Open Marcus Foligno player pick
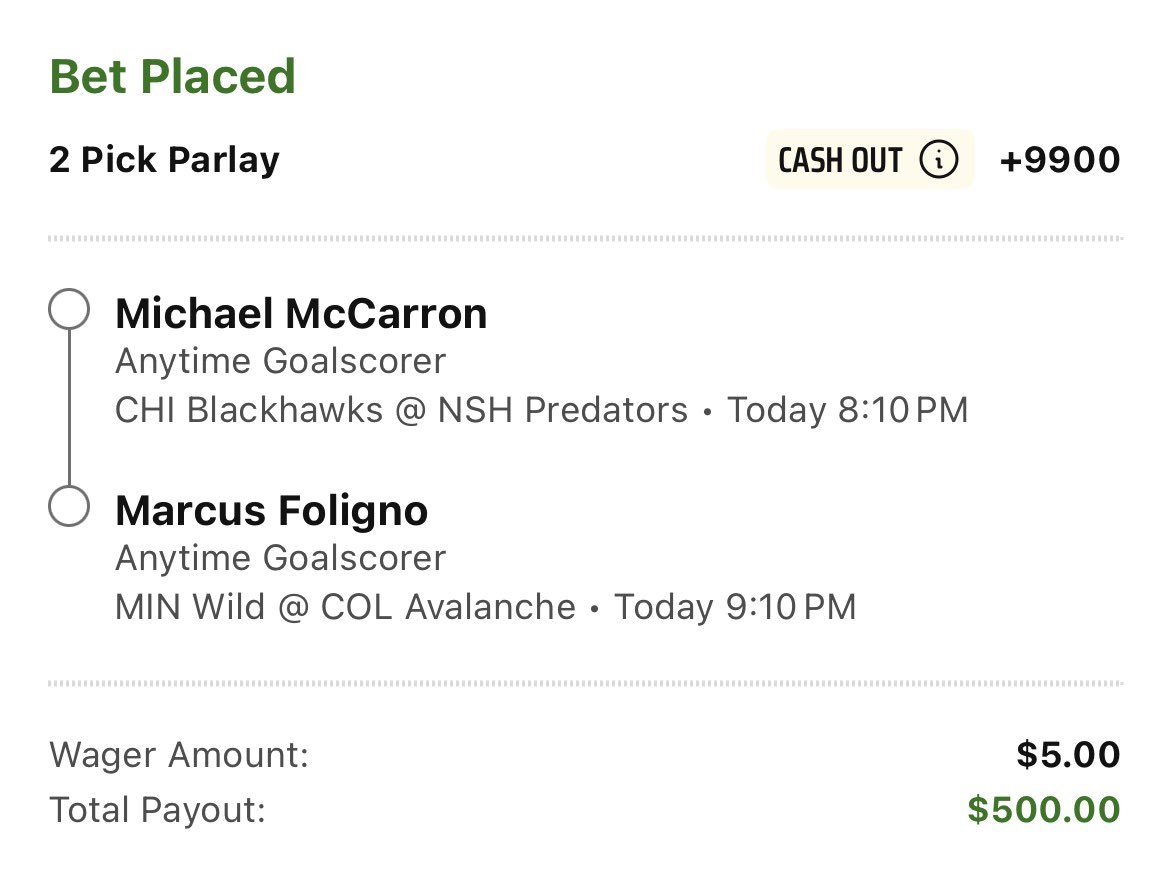1170x874 pixels. pyautogui.click(x=272, y=511)
